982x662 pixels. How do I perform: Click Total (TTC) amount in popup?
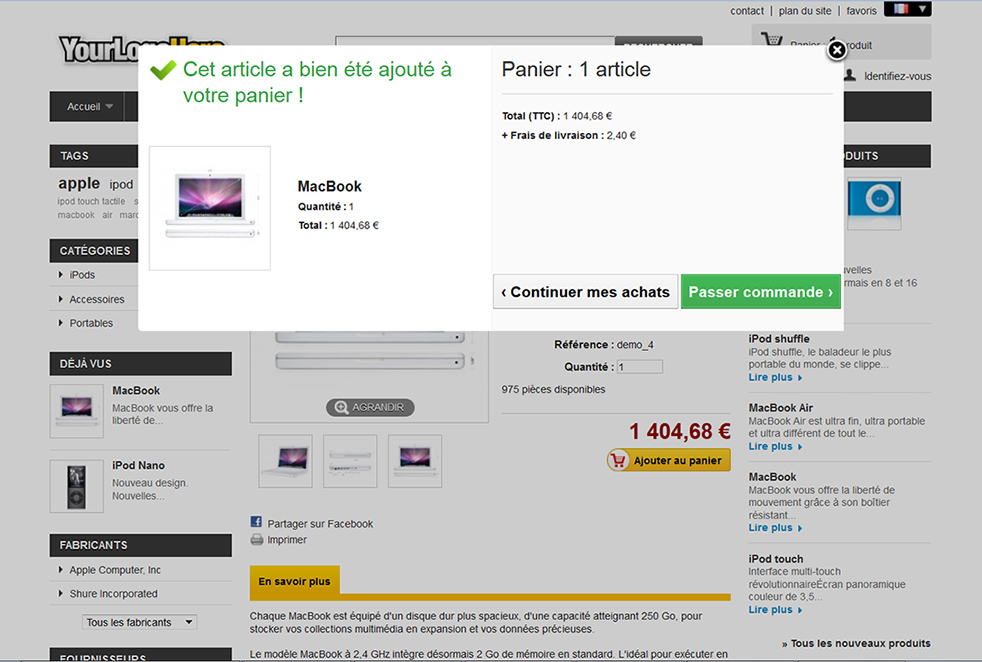tap(587, 116)
